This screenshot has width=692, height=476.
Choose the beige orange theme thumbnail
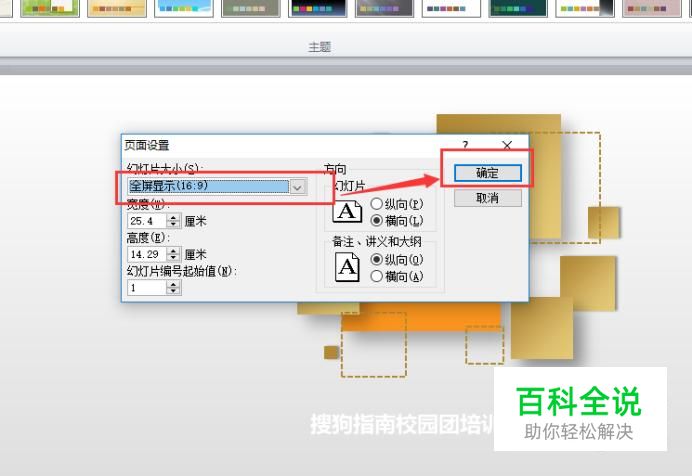(117, 8)
